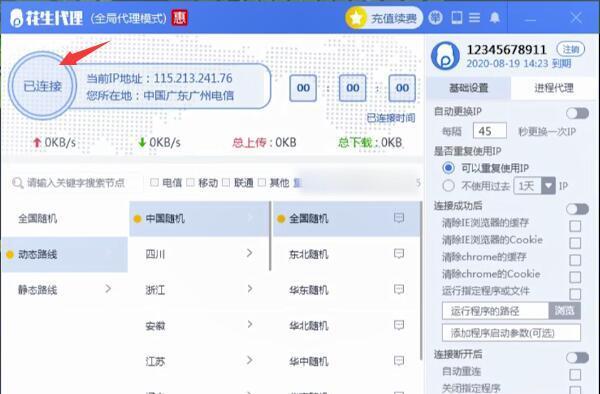
Task: Check 清除IE浏览器的缓存 checkbox
Action: click(x=575, y=226)
